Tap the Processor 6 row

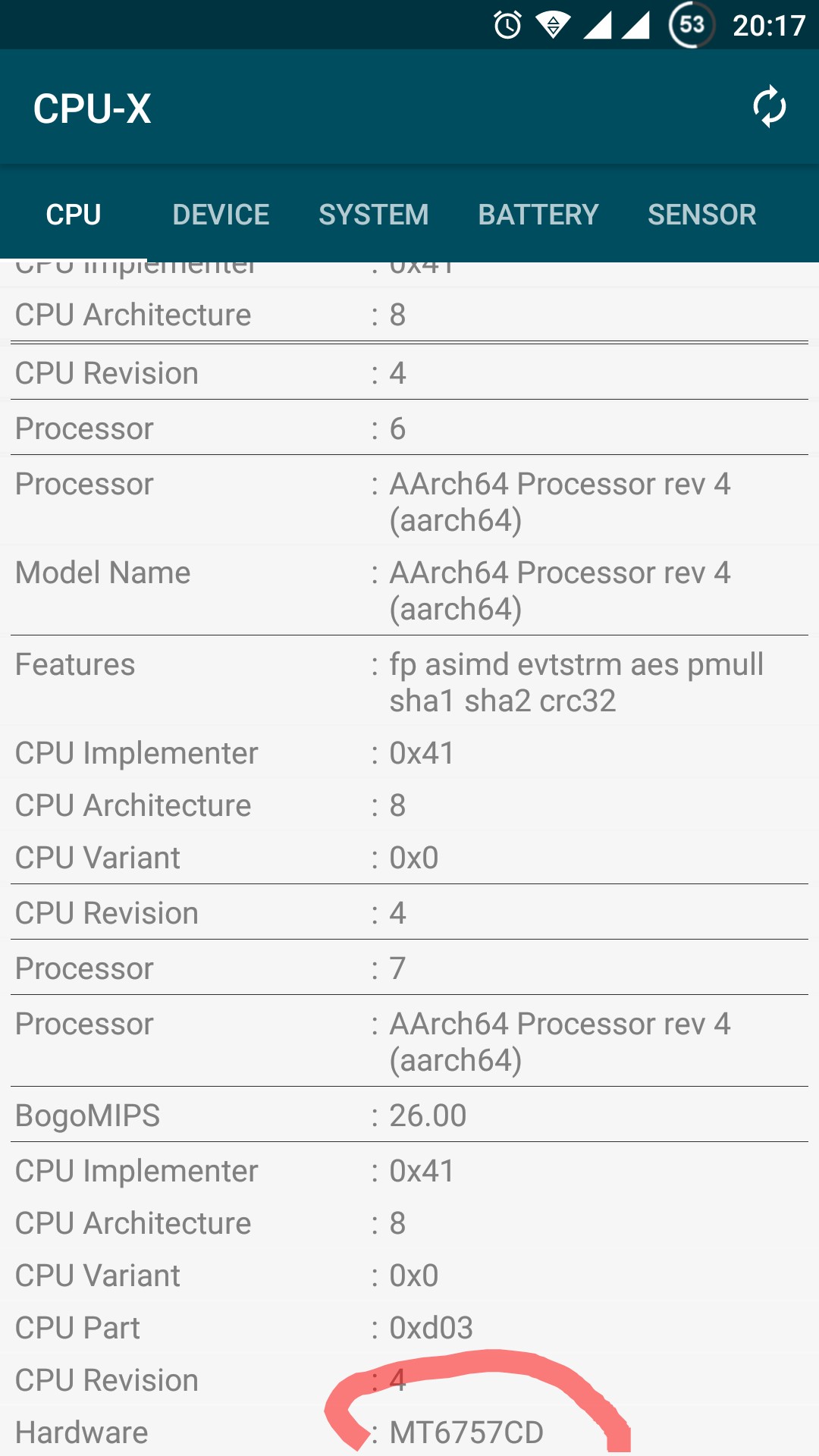pyautogui.click(x=409, y=428)
